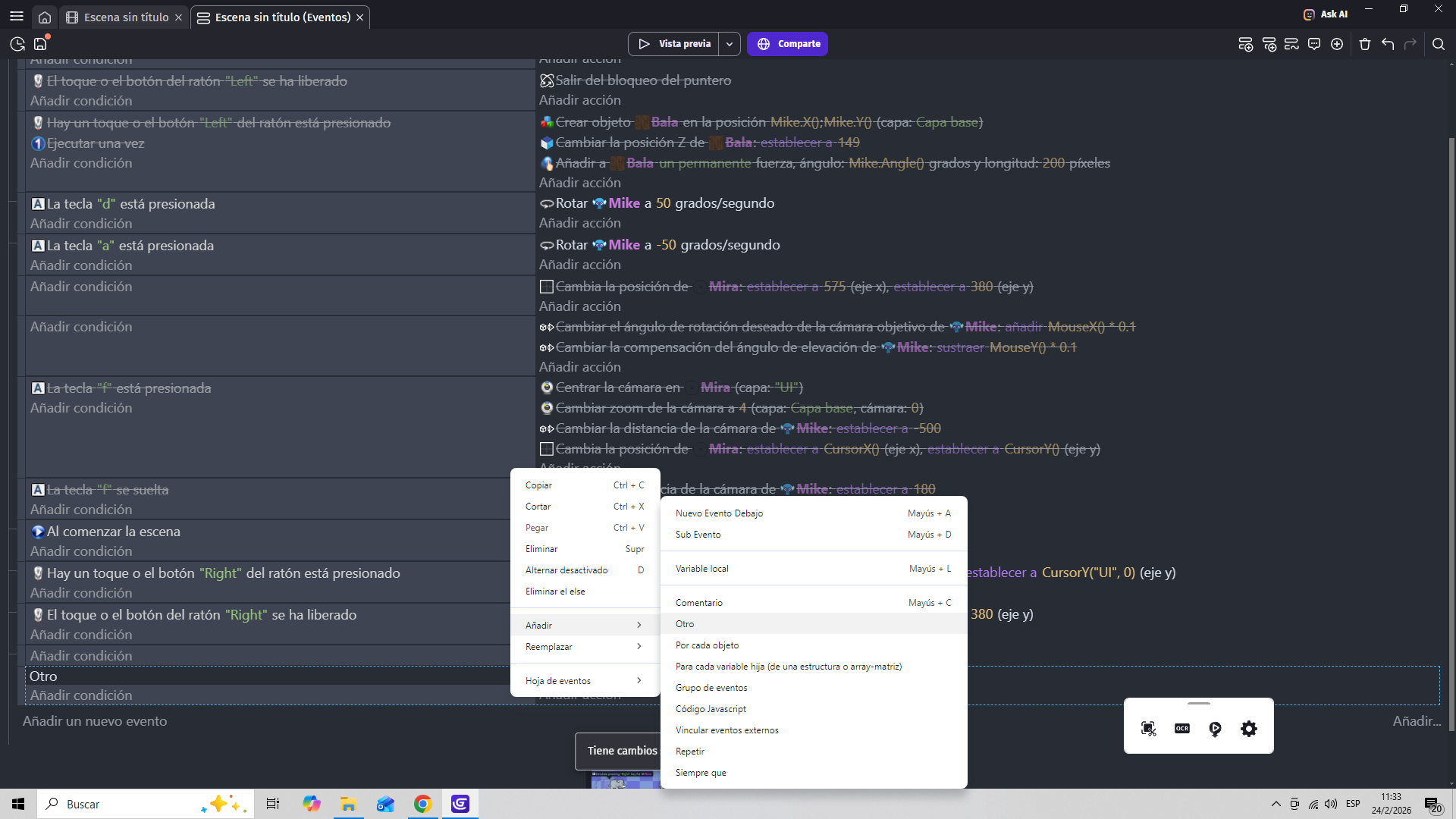Click the add sub-event toolbar icon
Image resolution: width=1456 pixels, height=819 pixels.
tap(1269, 44)
